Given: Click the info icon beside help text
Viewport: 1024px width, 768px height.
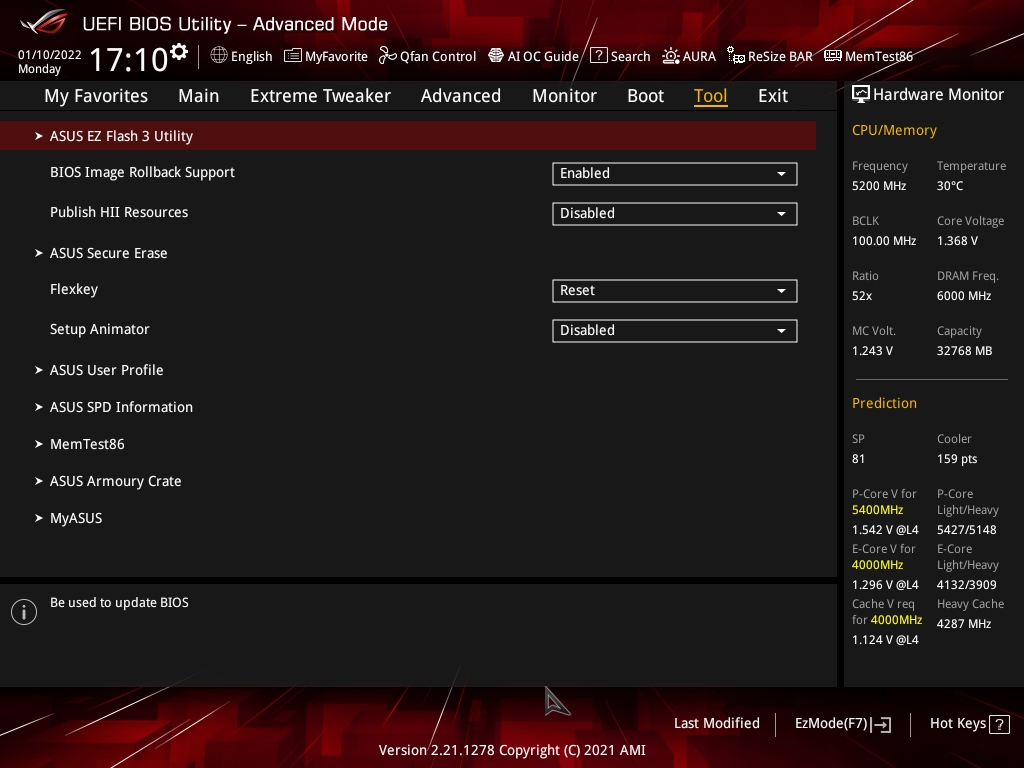Looking at the screenshot, I should tap(24, 612).
